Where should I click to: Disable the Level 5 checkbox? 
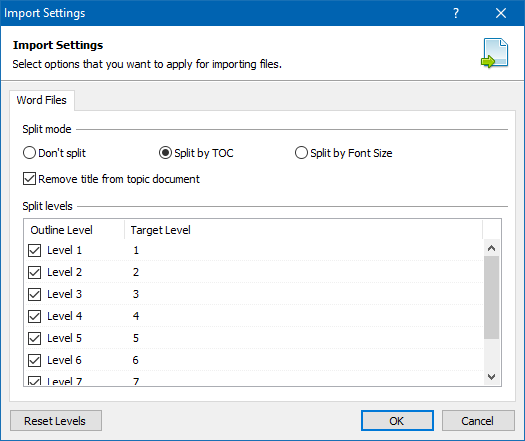pos(34,338)
